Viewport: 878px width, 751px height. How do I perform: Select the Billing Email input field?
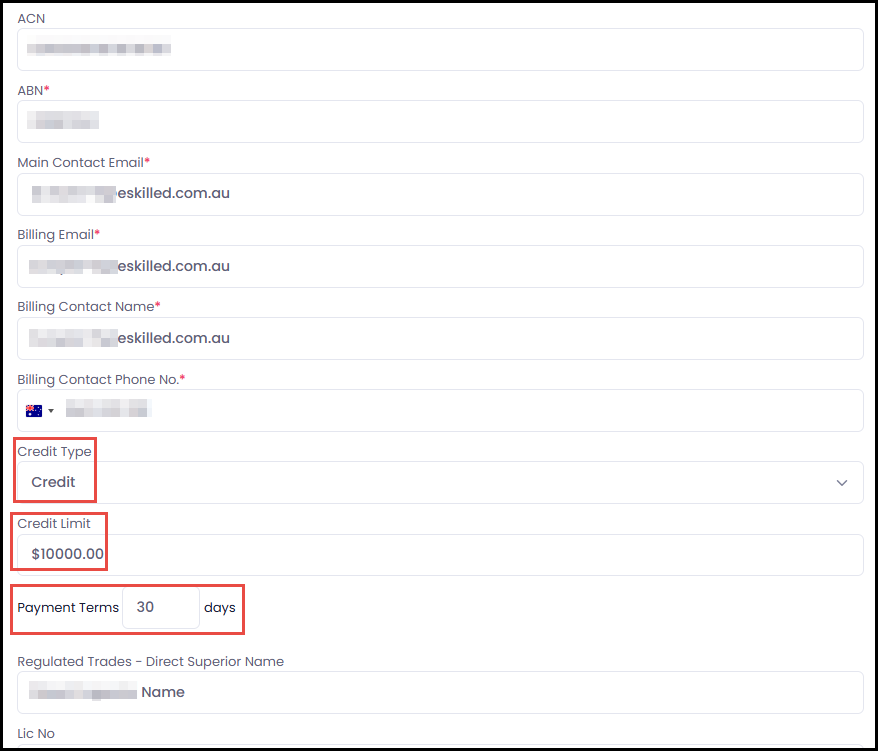(440, 267)
